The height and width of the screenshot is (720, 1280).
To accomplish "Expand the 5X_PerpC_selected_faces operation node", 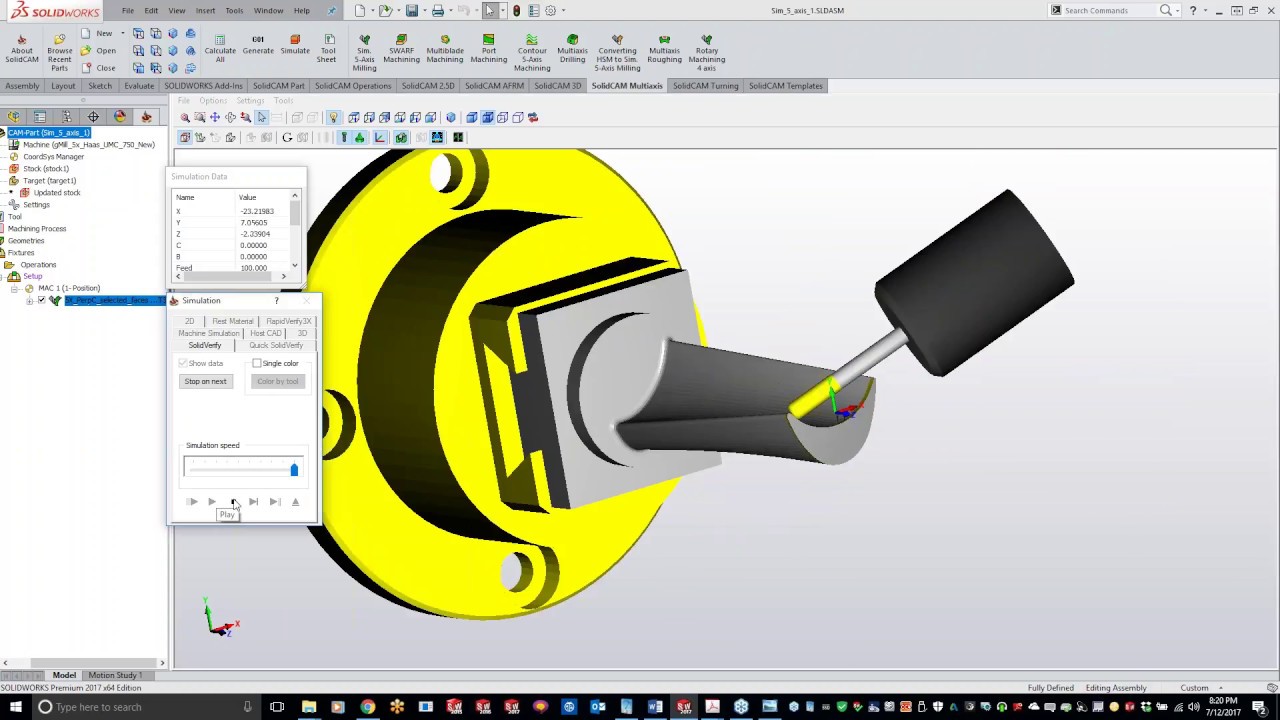I will tap(30, 300).
